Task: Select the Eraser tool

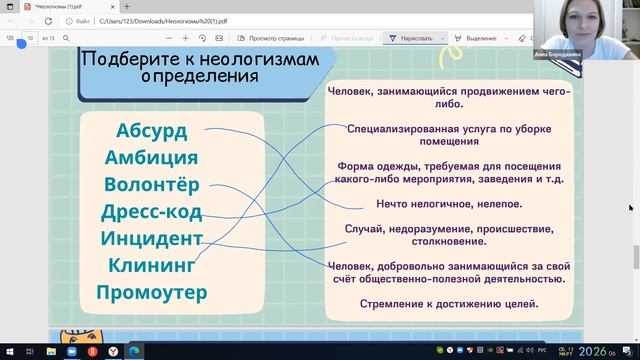Action: click(522, 38)
